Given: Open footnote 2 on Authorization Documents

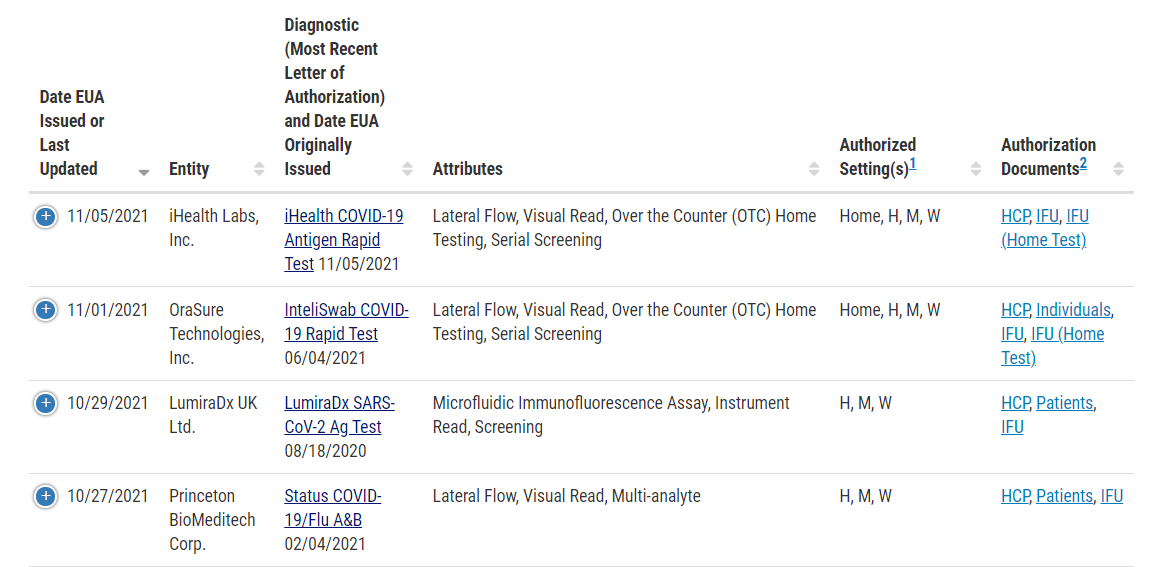Looking at the screenshot, I should point(1083,165).
